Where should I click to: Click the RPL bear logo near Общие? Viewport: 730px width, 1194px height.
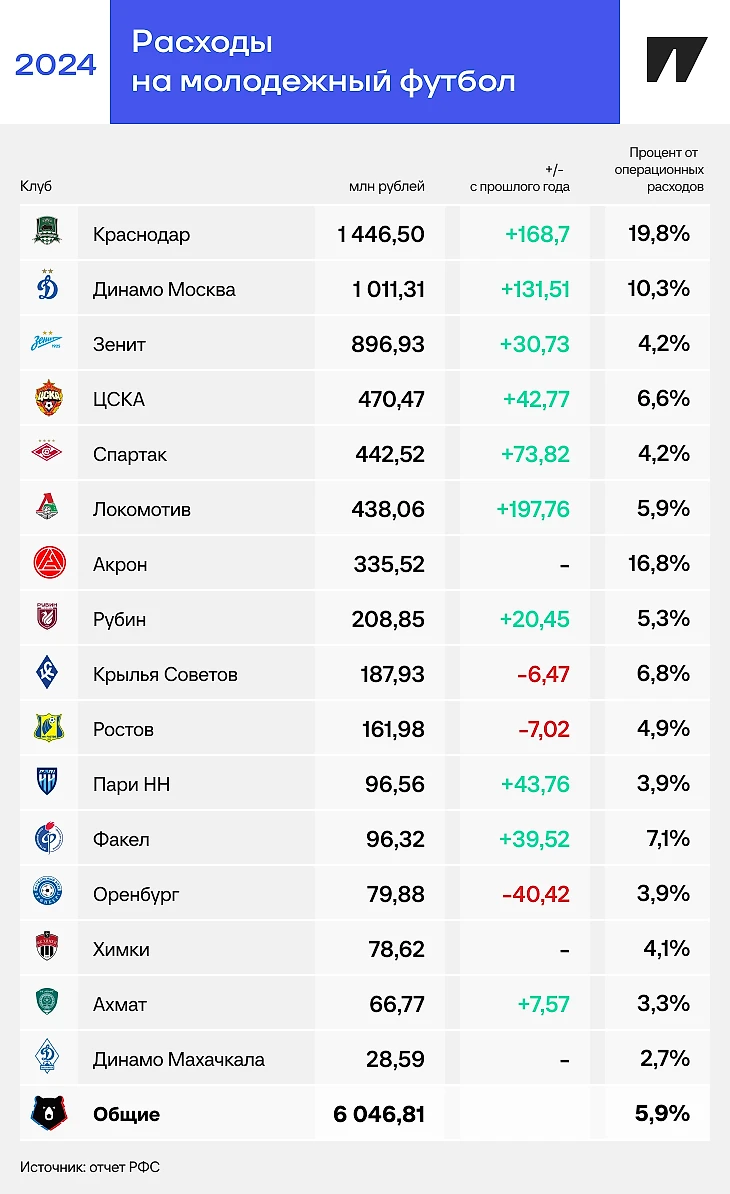[x=49, y=1113]
